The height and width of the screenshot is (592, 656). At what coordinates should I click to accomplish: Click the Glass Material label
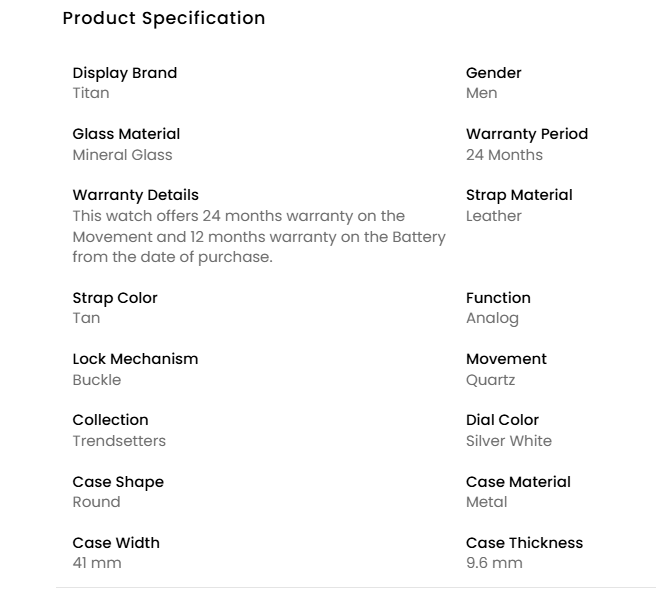[126, 134]
